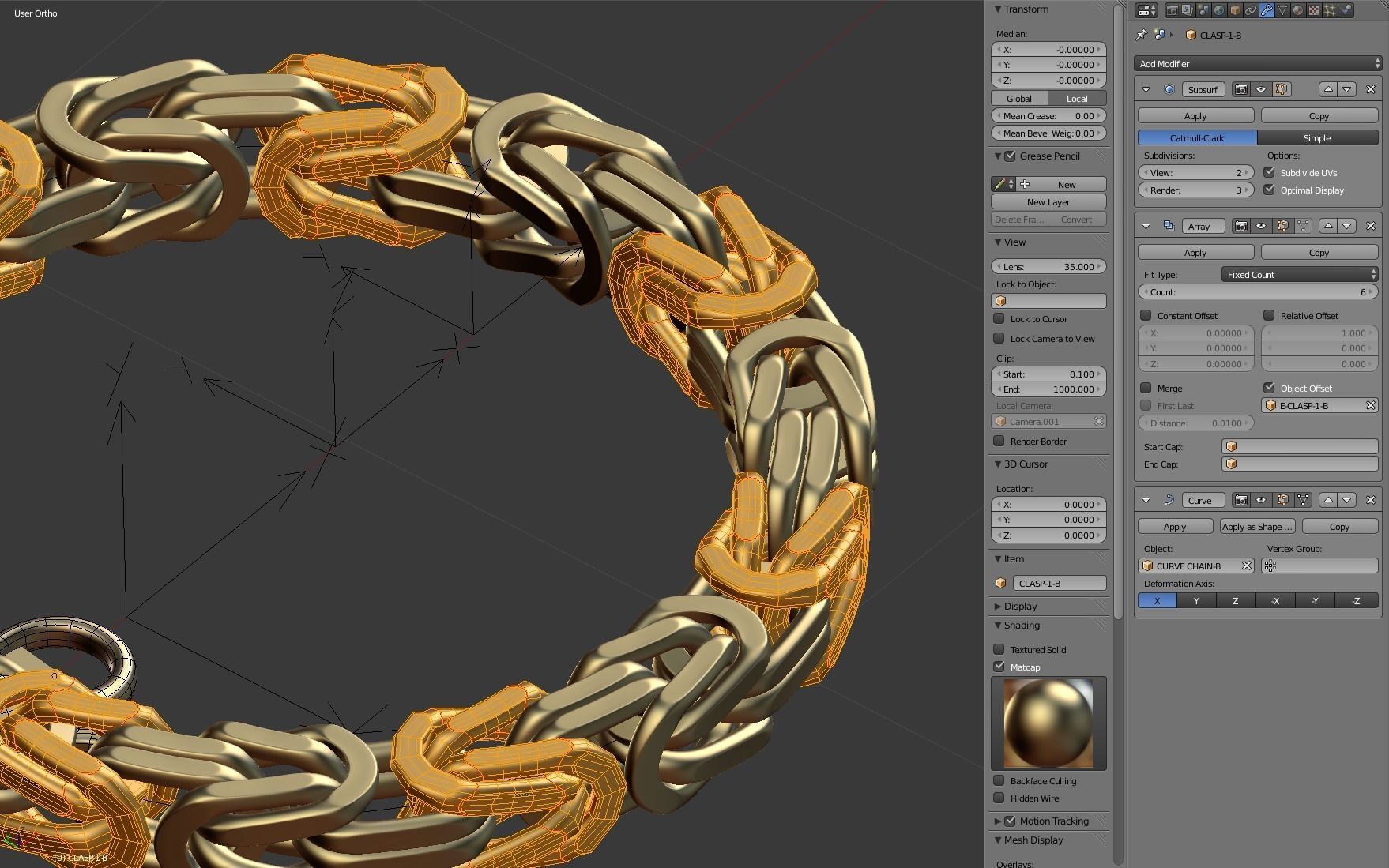Open the Scene properties tab

tap(1203, 10)
